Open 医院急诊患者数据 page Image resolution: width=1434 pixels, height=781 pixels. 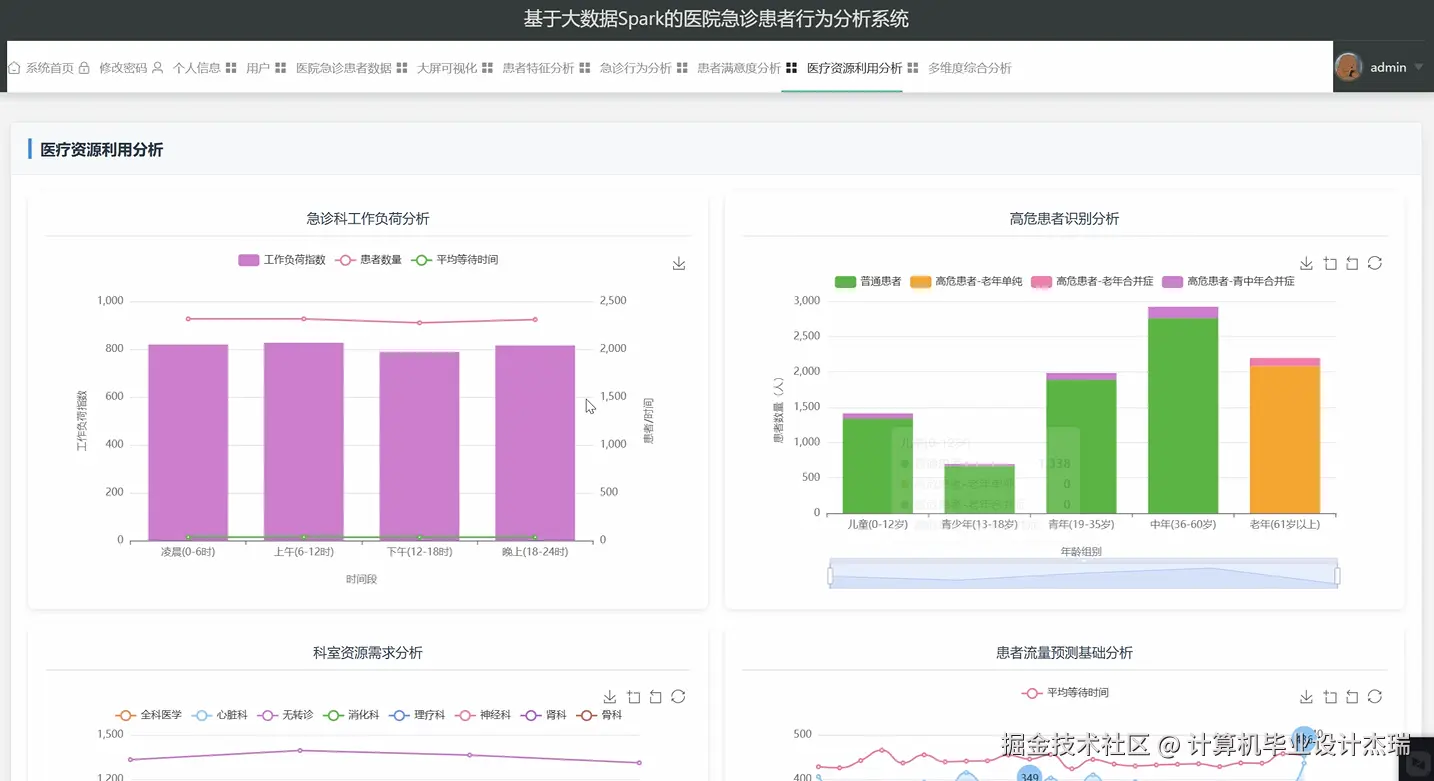coord(344,68)
